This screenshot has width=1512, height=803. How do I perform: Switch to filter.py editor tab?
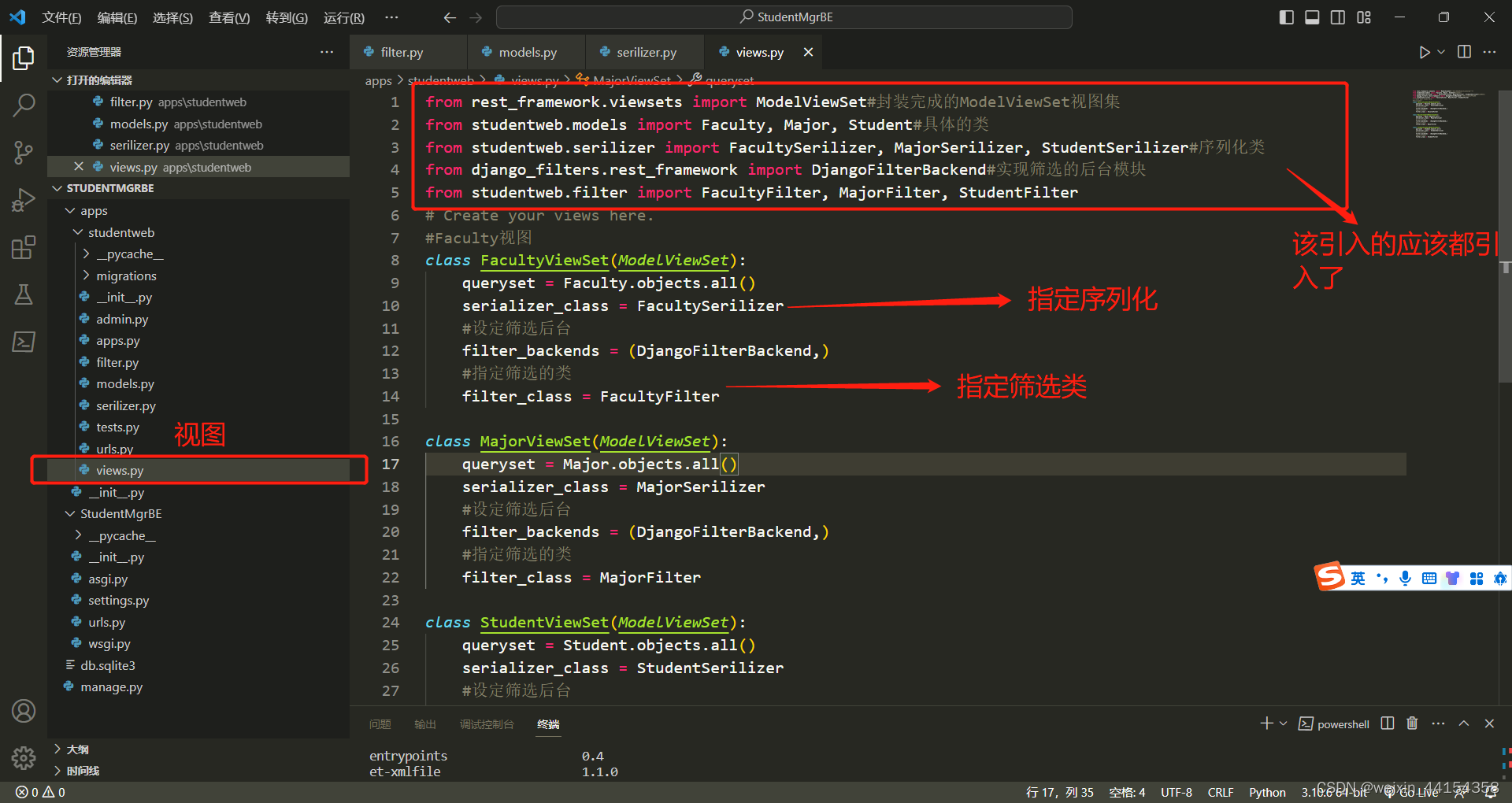tap(409, 52)
